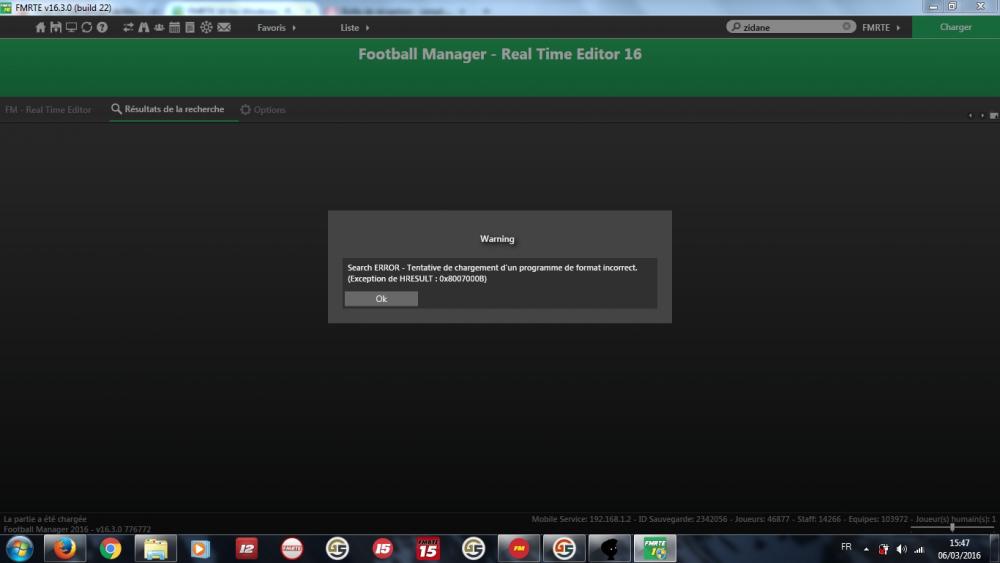Switch to the FM - Real Time Editor tab
Image resolution: width=1000 pixels, height=563 pixels.
pos(48,110)
